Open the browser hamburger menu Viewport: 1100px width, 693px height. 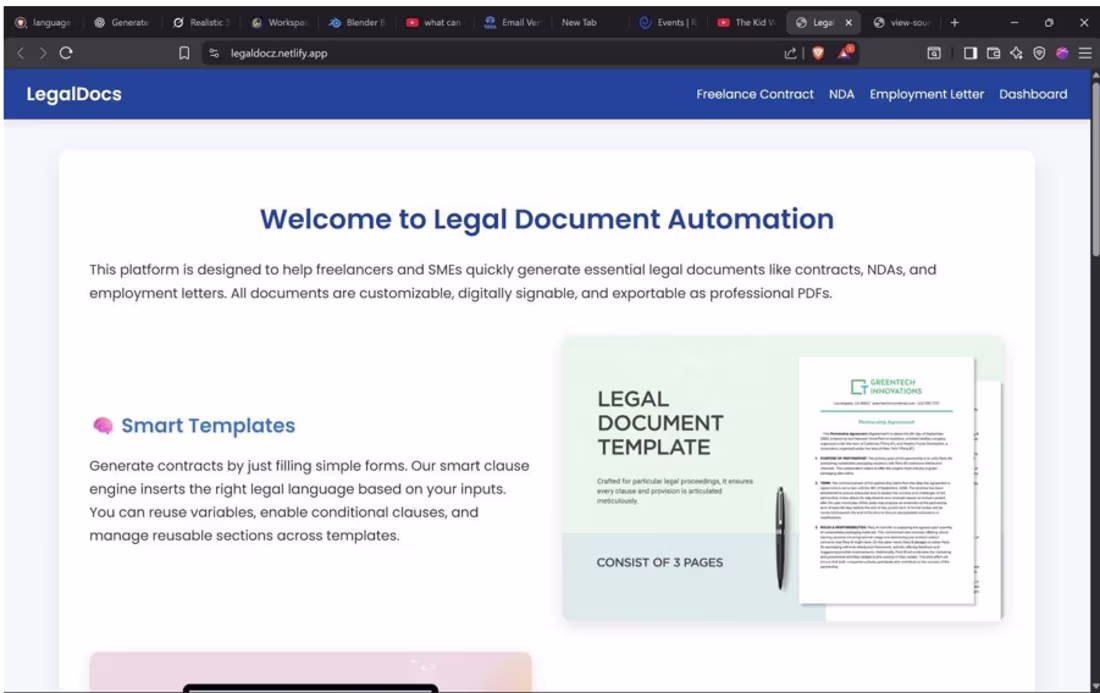pyautogui.click(x=1085, y=53)
